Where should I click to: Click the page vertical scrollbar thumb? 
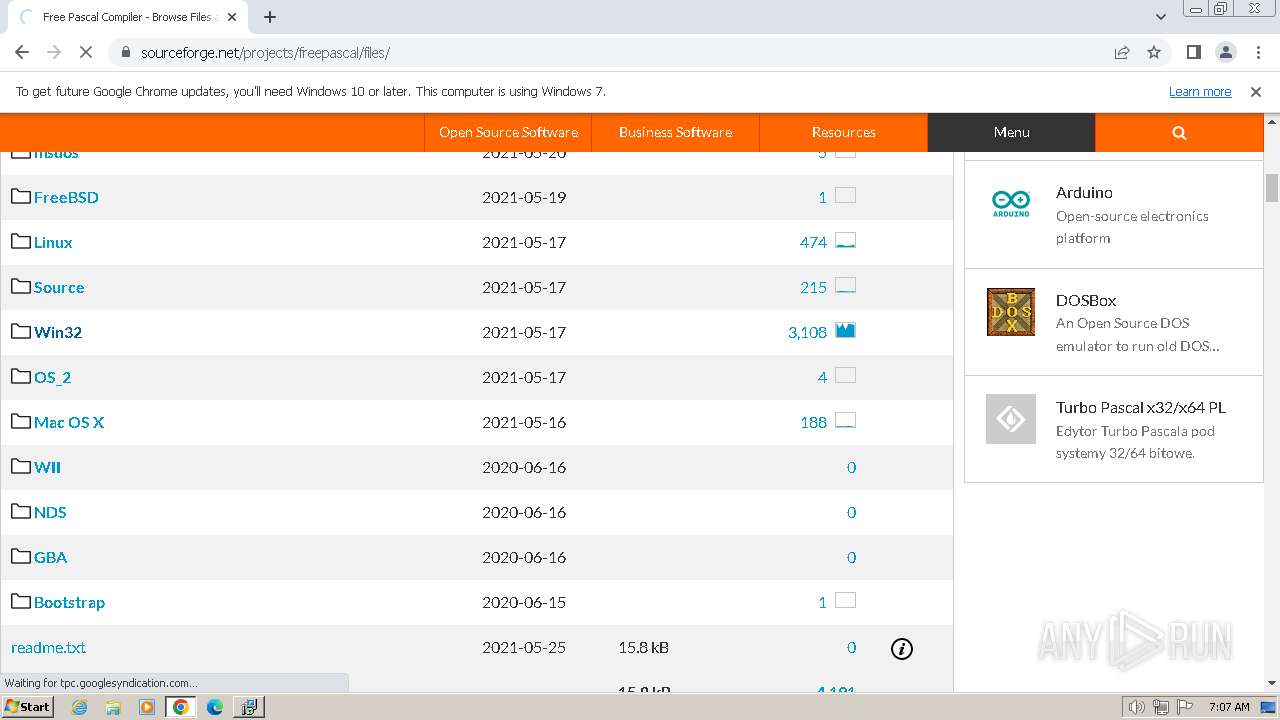click(1272, 187)
